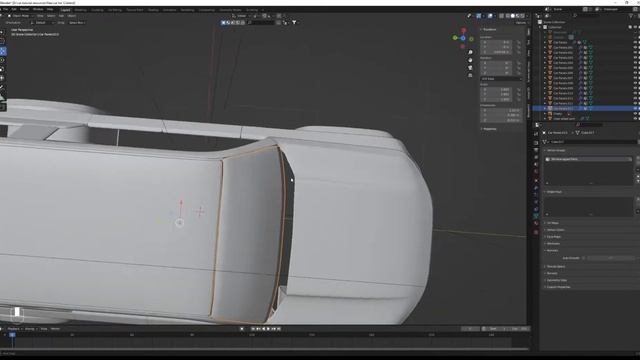Expand the UV Maps panel

[x=552, y=223]
